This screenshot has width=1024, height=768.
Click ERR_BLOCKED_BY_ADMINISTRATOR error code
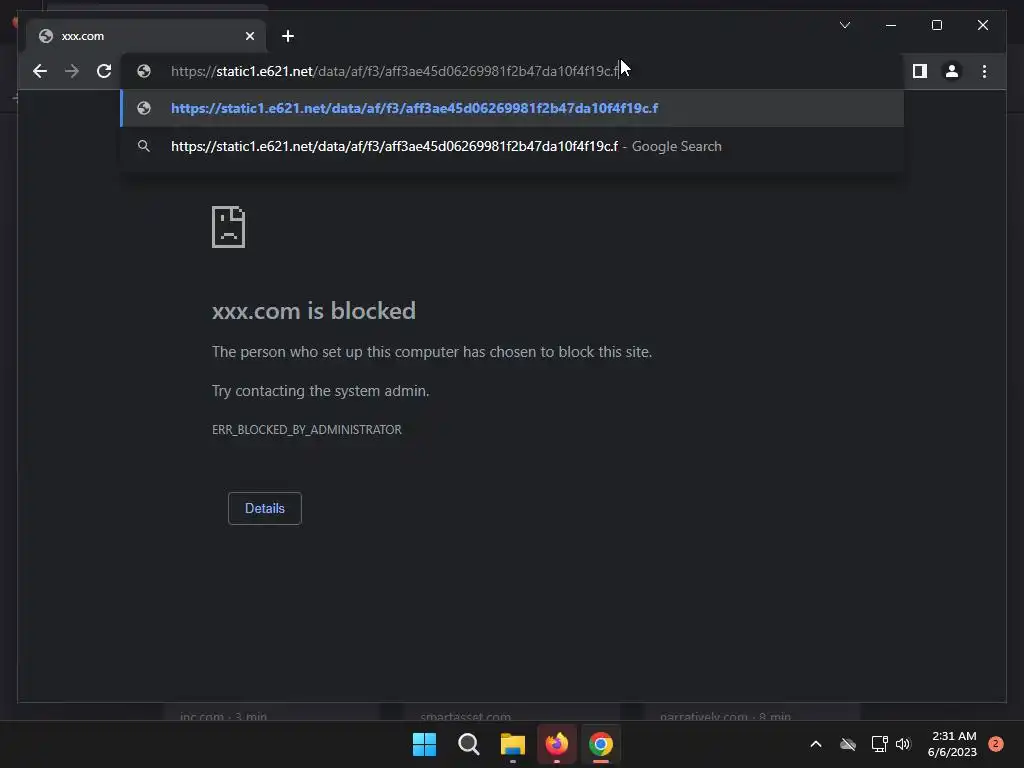pyautogui.click(x=307, y=430)
